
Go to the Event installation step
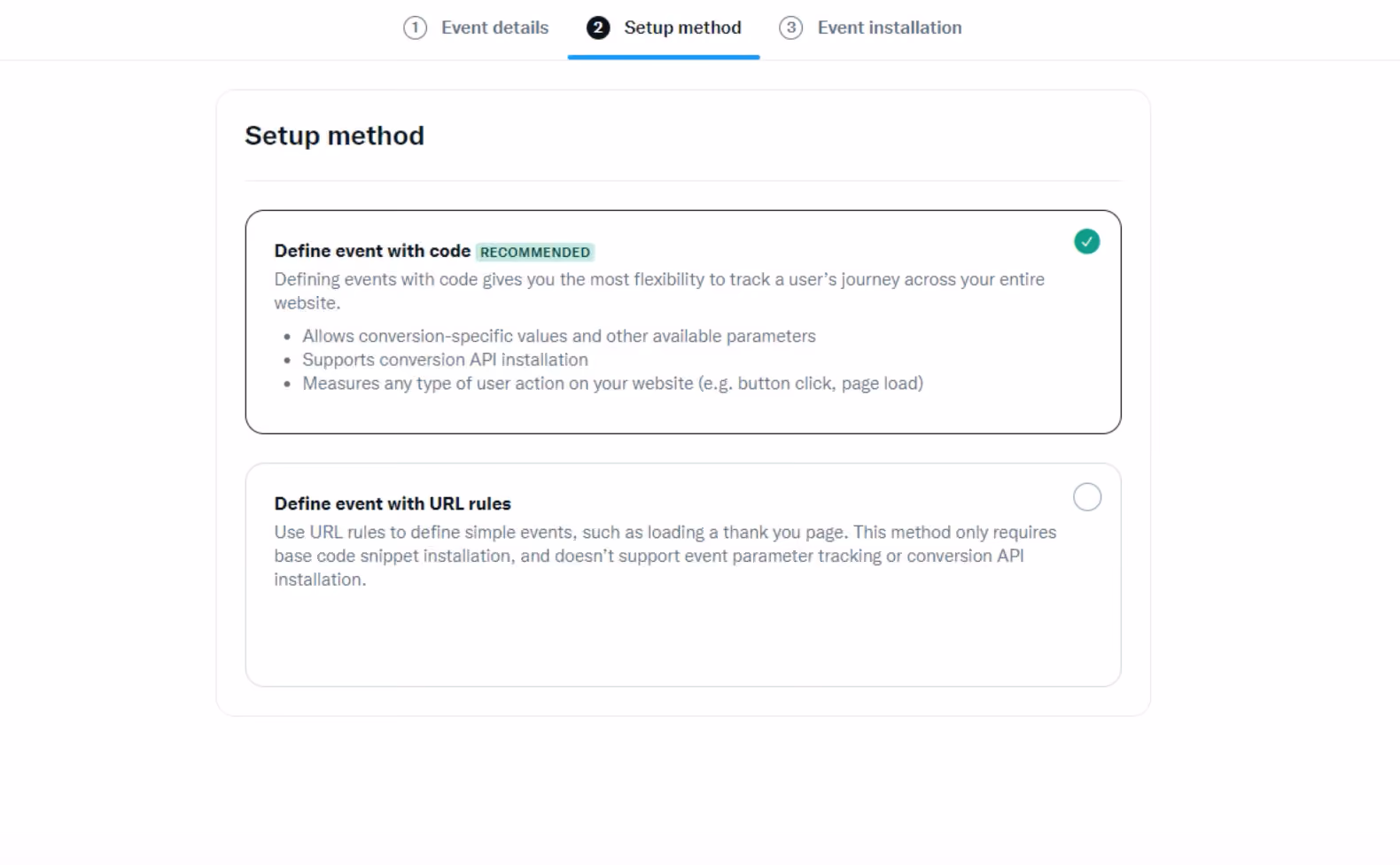(871, 27)
